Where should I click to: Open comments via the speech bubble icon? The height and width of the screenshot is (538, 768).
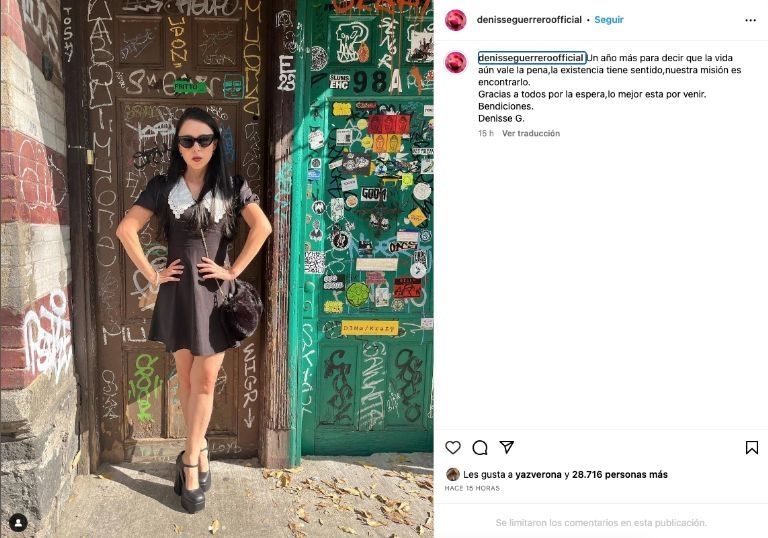(480, 447)
